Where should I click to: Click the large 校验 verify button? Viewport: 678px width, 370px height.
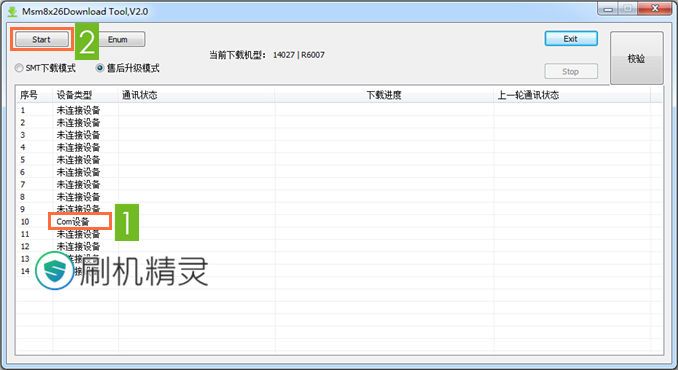pyautogui.click(x=636, y=58)
